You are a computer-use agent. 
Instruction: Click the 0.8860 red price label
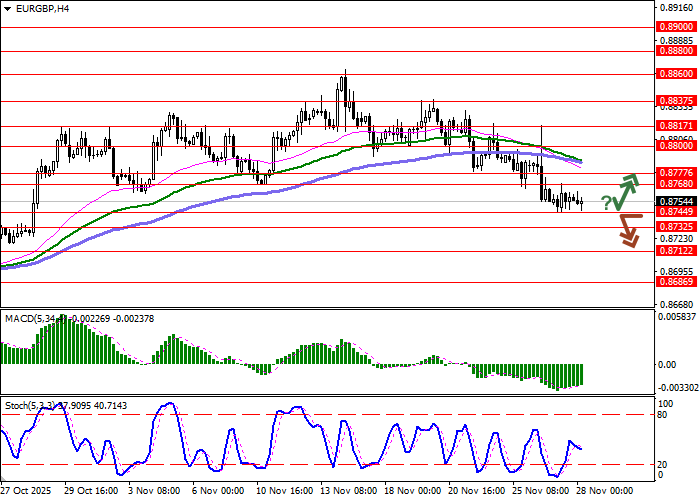click(675, 74)
